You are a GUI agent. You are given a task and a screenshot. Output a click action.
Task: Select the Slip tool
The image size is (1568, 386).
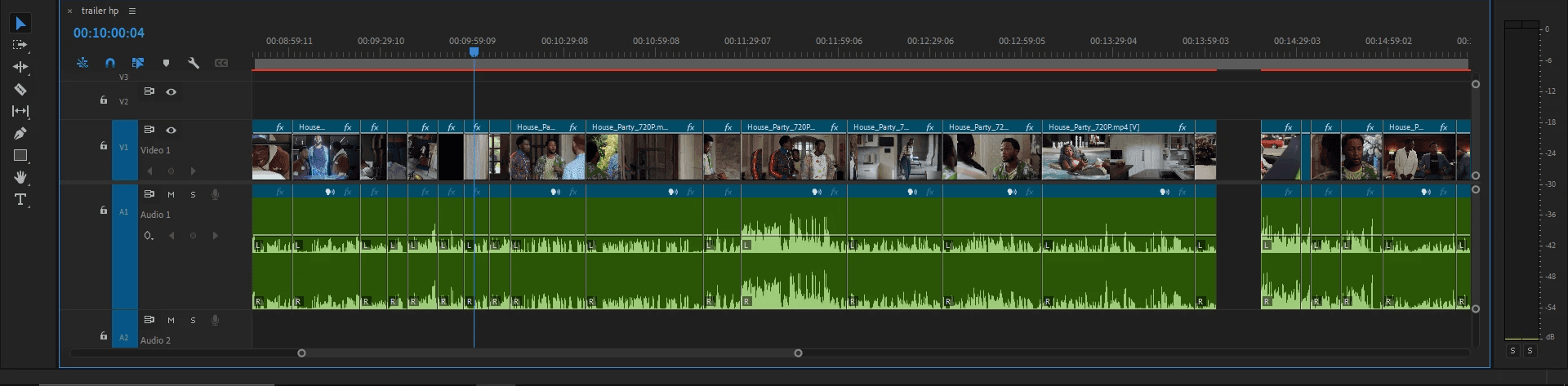coord(20,111)
